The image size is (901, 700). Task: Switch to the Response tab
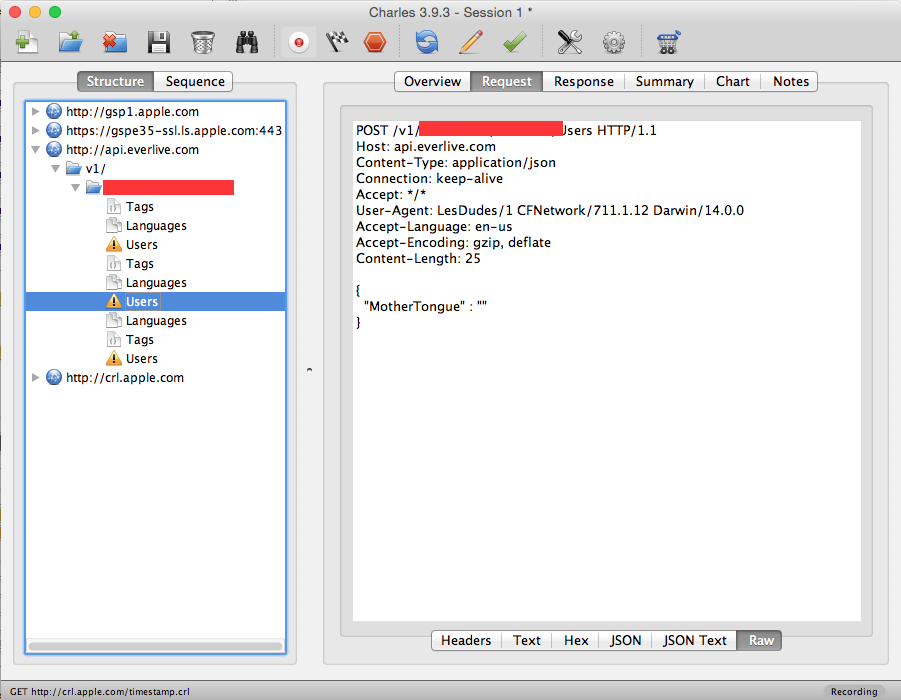tap(583, 82)
